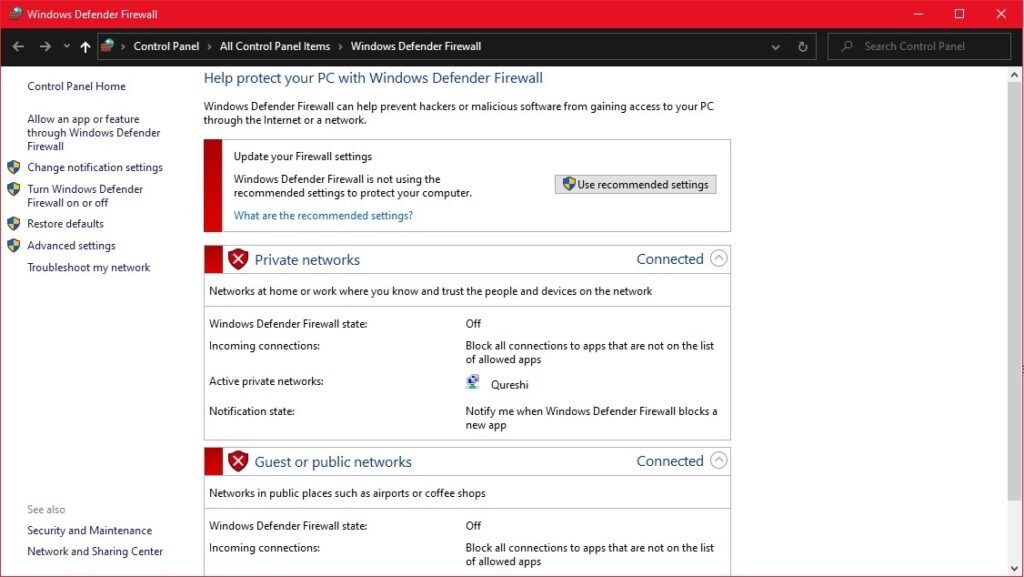
Task: Select Control Panel in breadcrumb path
Action: click(166, 46)
